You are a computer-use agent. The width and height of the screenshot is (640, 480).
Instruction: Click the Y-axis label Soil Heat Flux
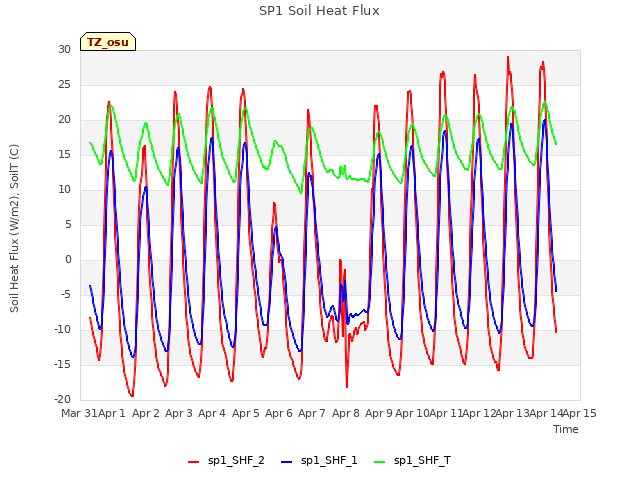coord(14,228)
